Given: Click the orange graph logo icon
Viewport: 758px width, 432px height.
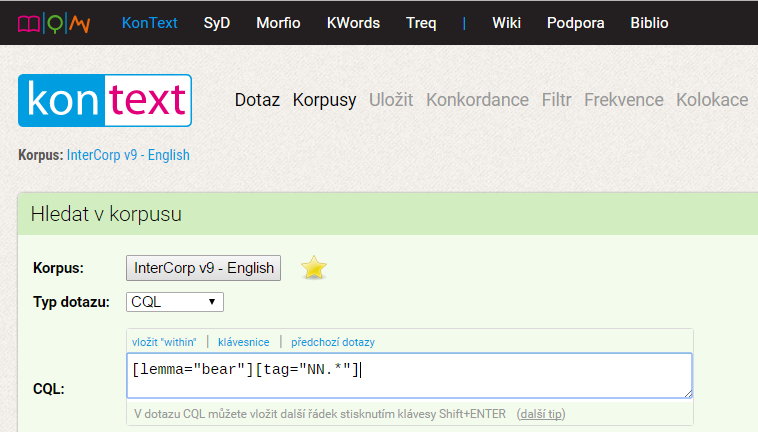Looking at the screenshot, I should (80, 23).
